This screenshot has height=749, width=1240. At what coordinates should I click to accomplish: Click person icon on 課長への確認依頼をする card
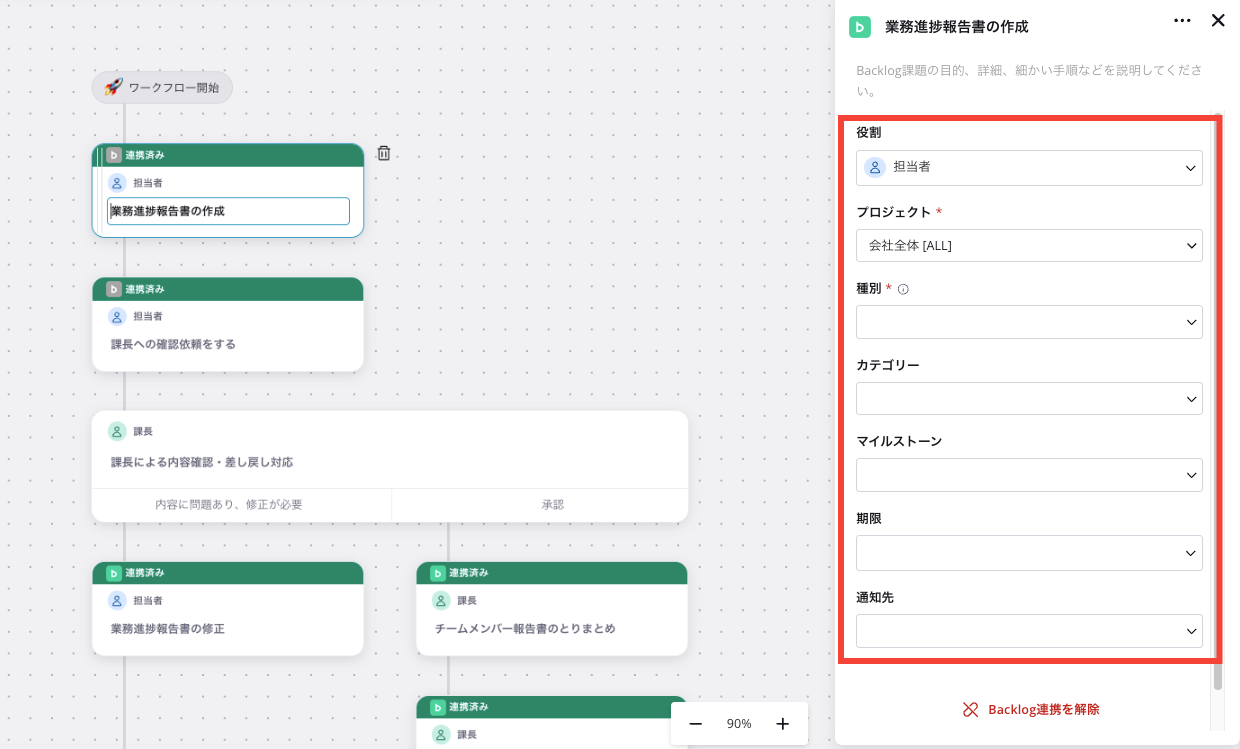coord(117,316)
